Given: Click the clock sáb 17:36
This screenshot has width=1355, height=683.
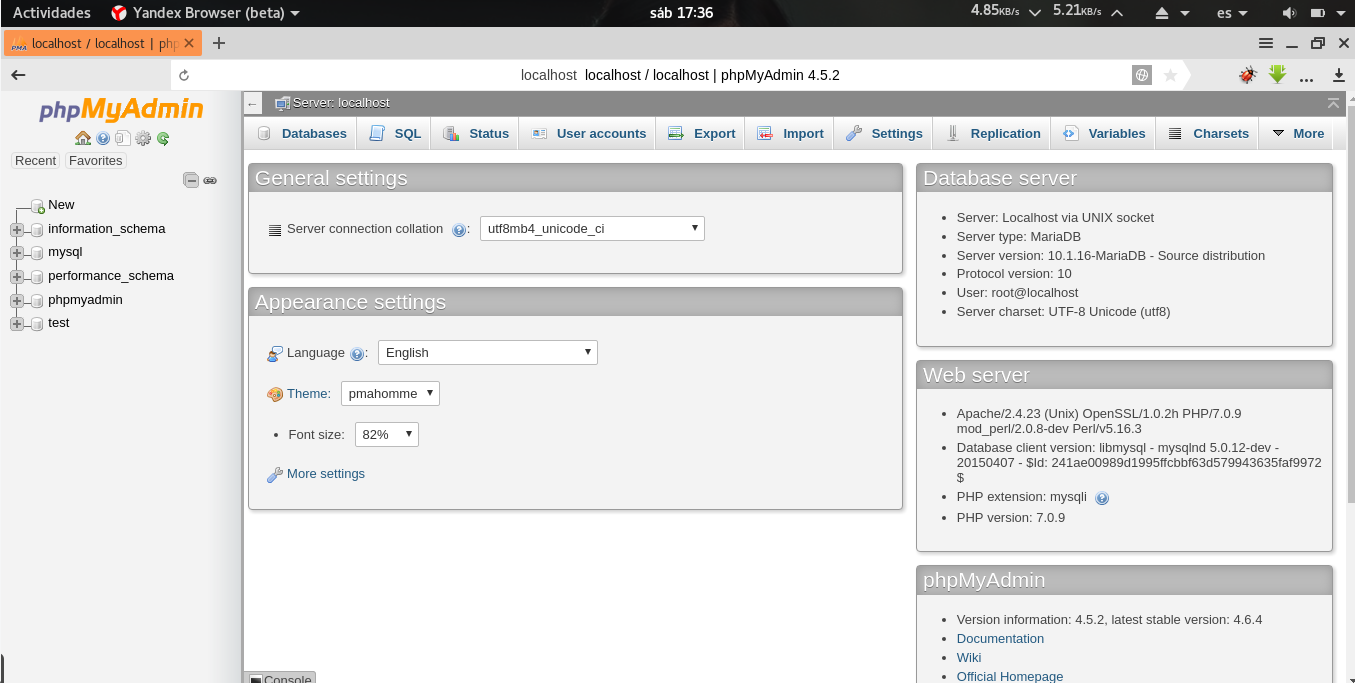Looking at the screenshot, I should (x=680, y=13).
